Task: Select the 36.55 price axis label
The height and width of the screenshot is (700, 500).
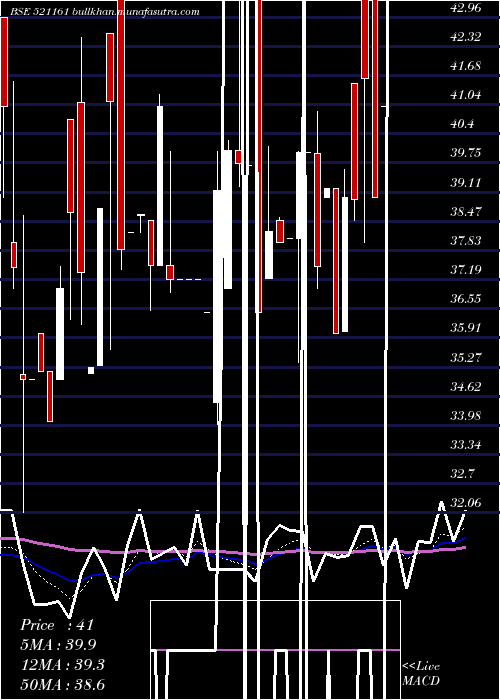Action: [466, 299]
